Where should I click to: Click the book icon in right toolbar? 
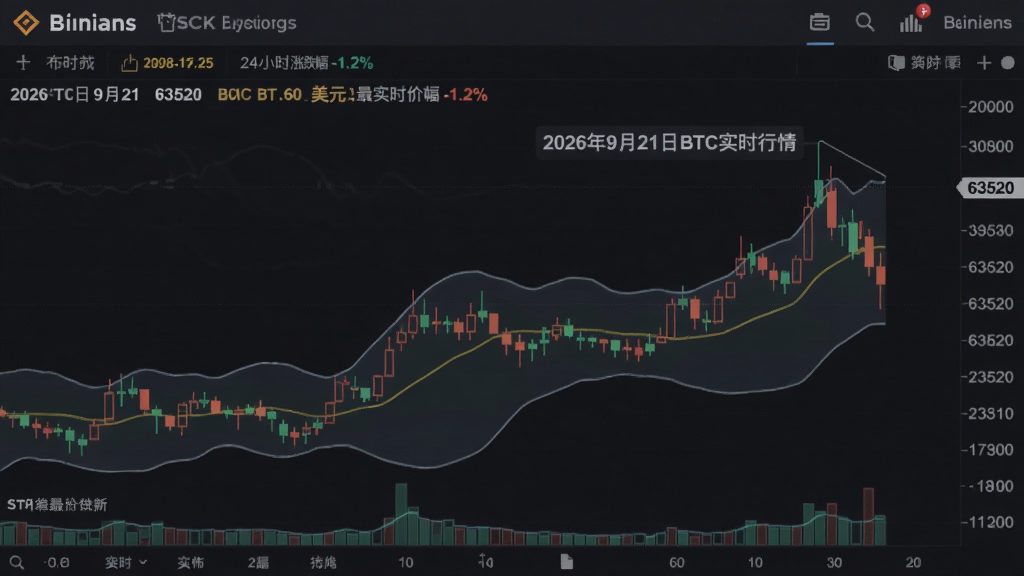point(897,63)
